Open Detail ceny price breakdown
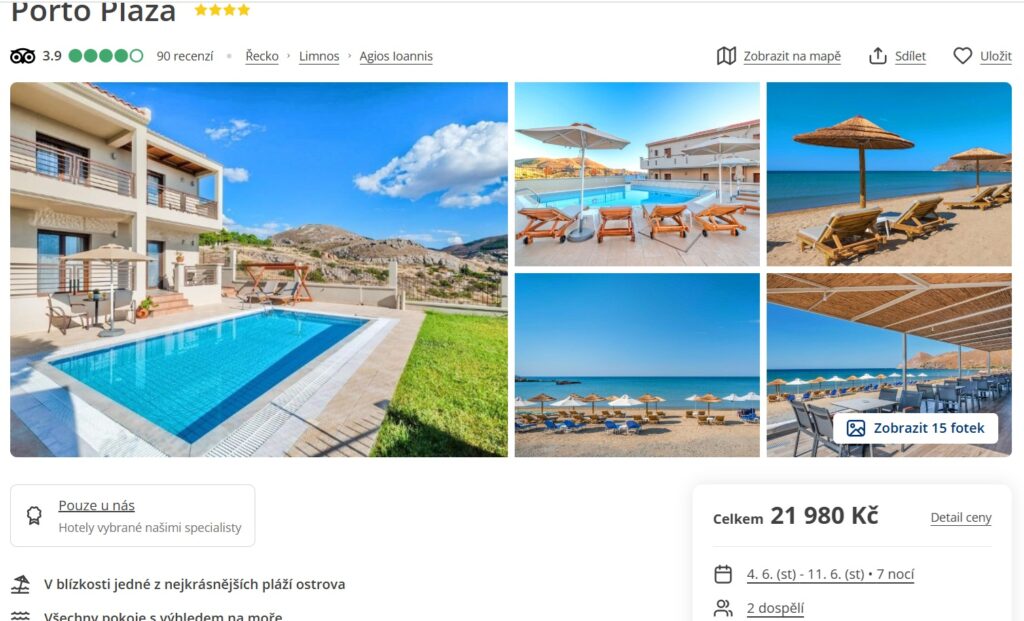 click(961, 518)
